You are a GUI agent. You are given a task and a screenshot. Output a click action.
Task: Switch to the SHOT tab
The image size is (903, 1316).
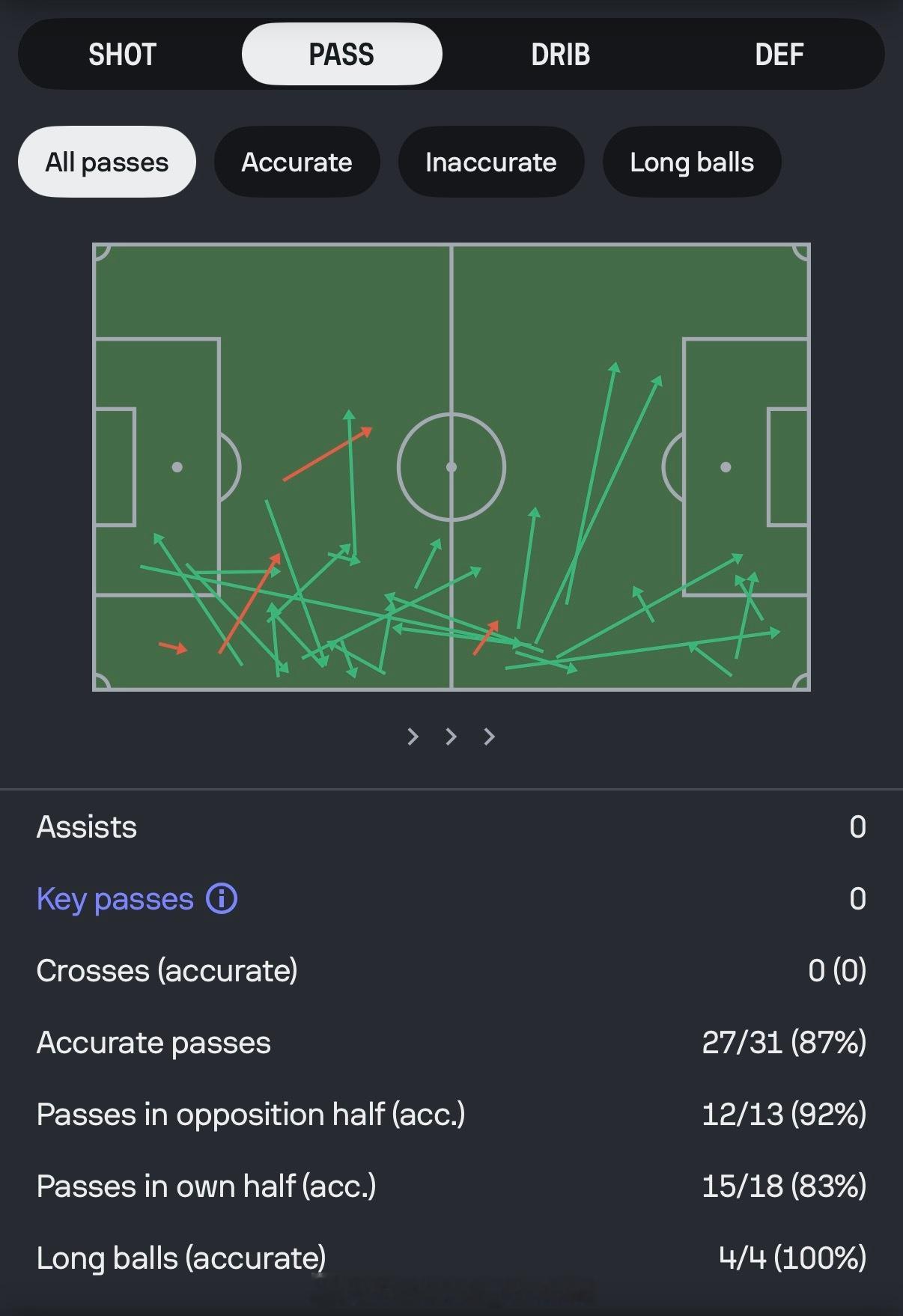pos(122,55)
